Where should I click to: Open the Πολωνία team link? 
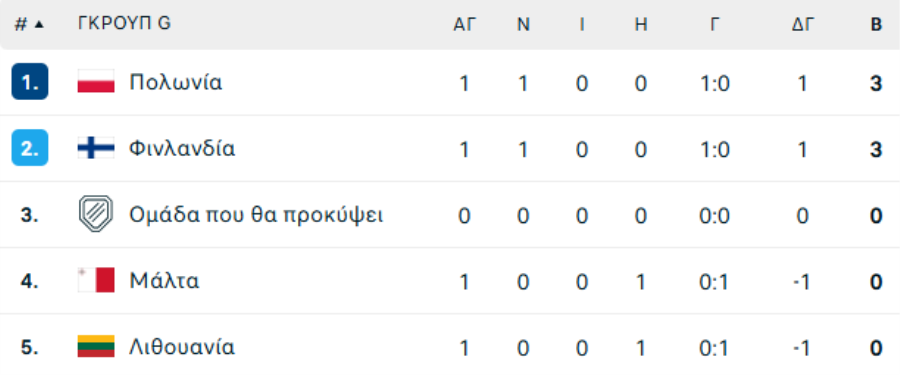pyautogui.click(x=176, y=83)
